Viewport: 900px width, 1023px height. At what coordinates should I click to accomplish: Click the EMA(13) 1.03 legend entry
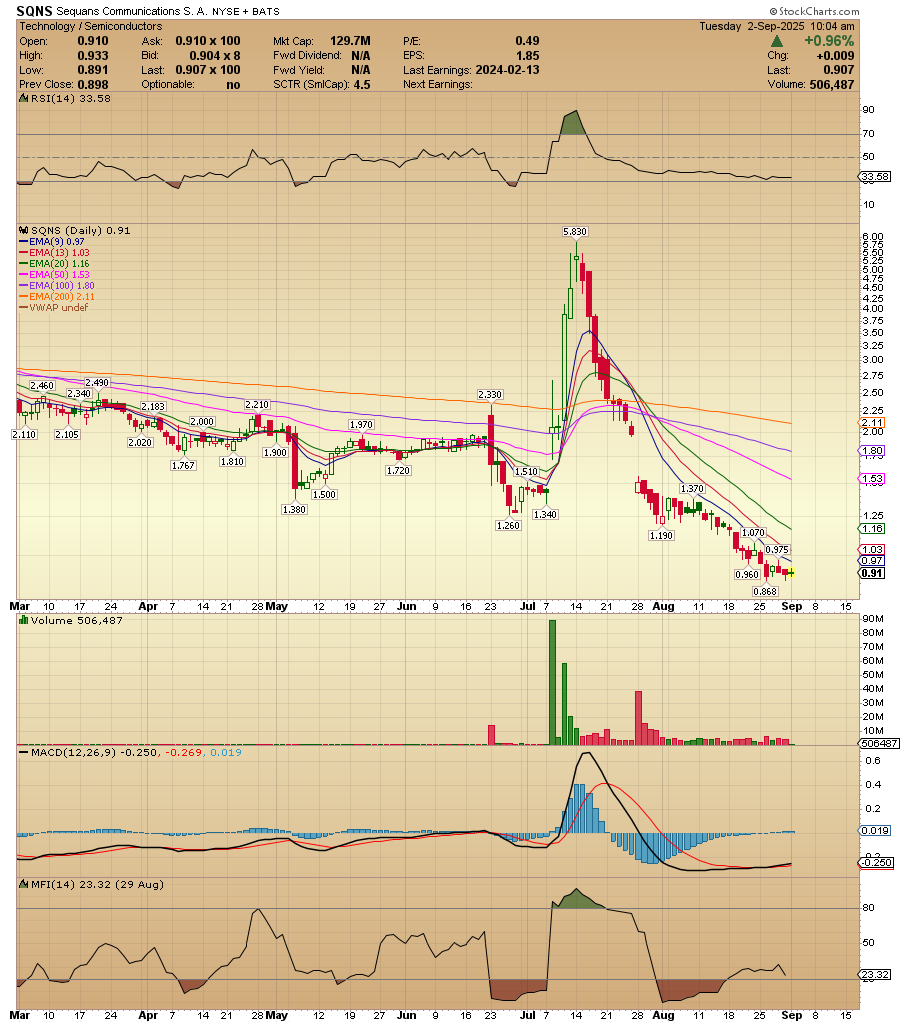click(55, 252)
